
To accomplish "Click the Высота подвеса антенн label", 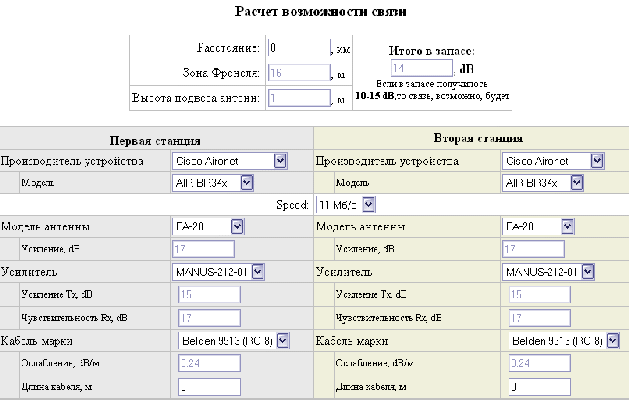I will (196, 98).
